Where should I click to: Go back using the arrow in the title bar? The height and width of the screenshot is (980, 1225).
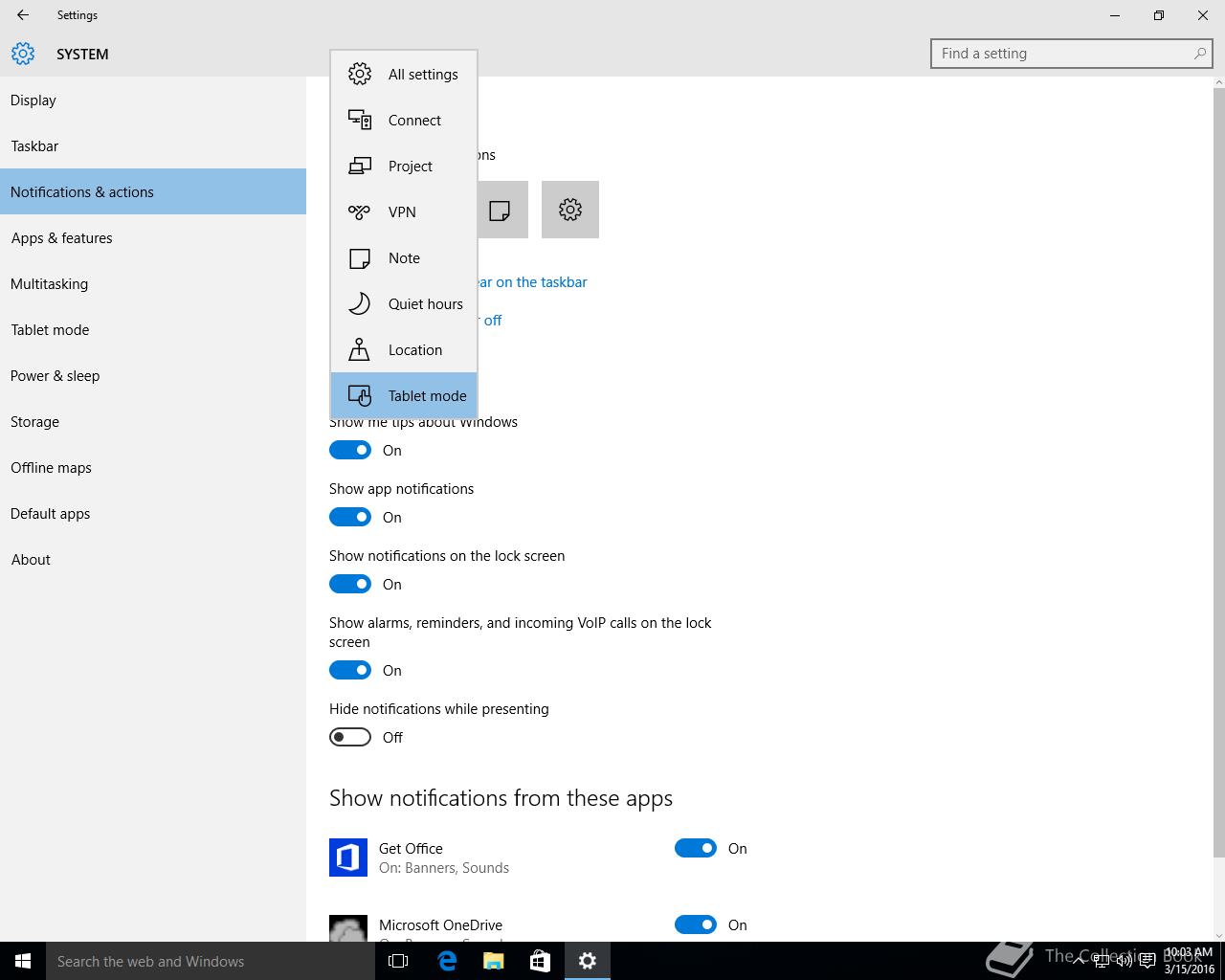23,15
